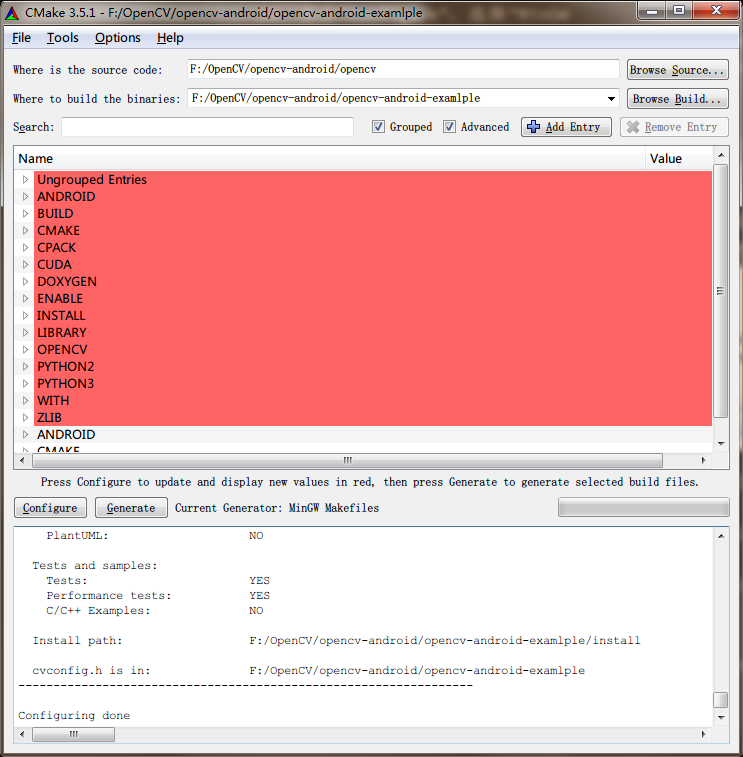
Task: Toggle the Grouped checkbox
Action: pyautogui.click(x=378, y=127)
